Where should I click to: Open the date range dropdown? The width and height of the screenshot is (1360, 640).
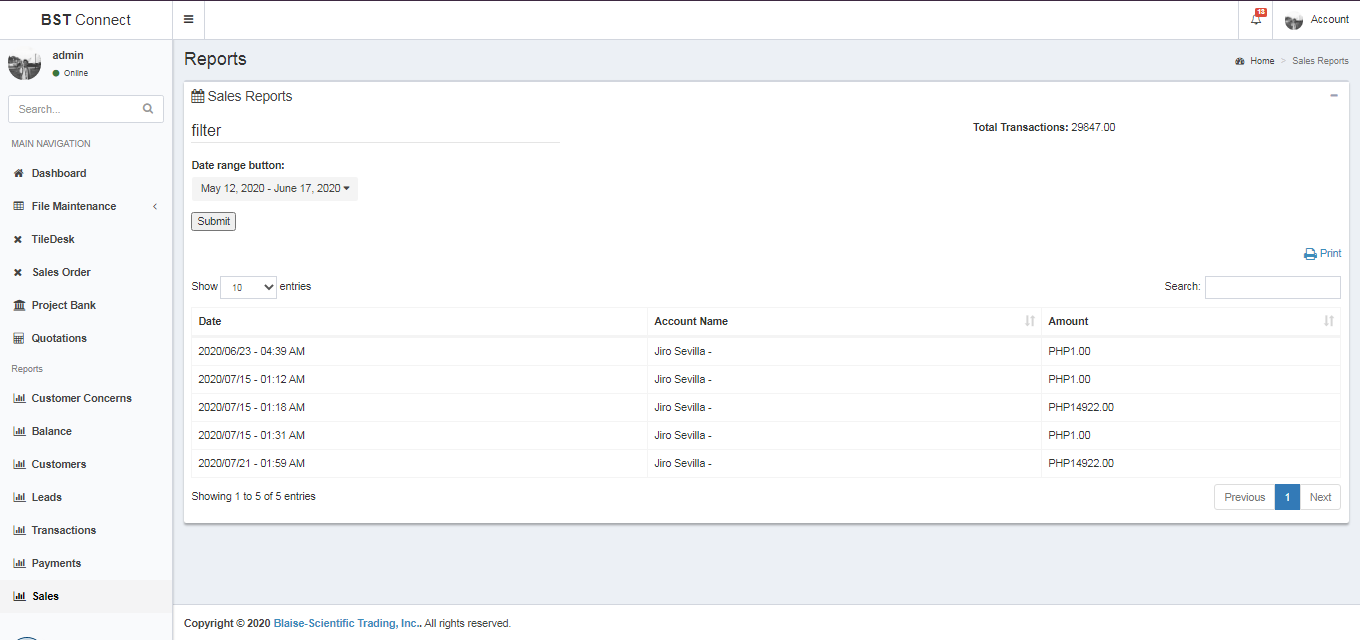(x=275, y=188)
